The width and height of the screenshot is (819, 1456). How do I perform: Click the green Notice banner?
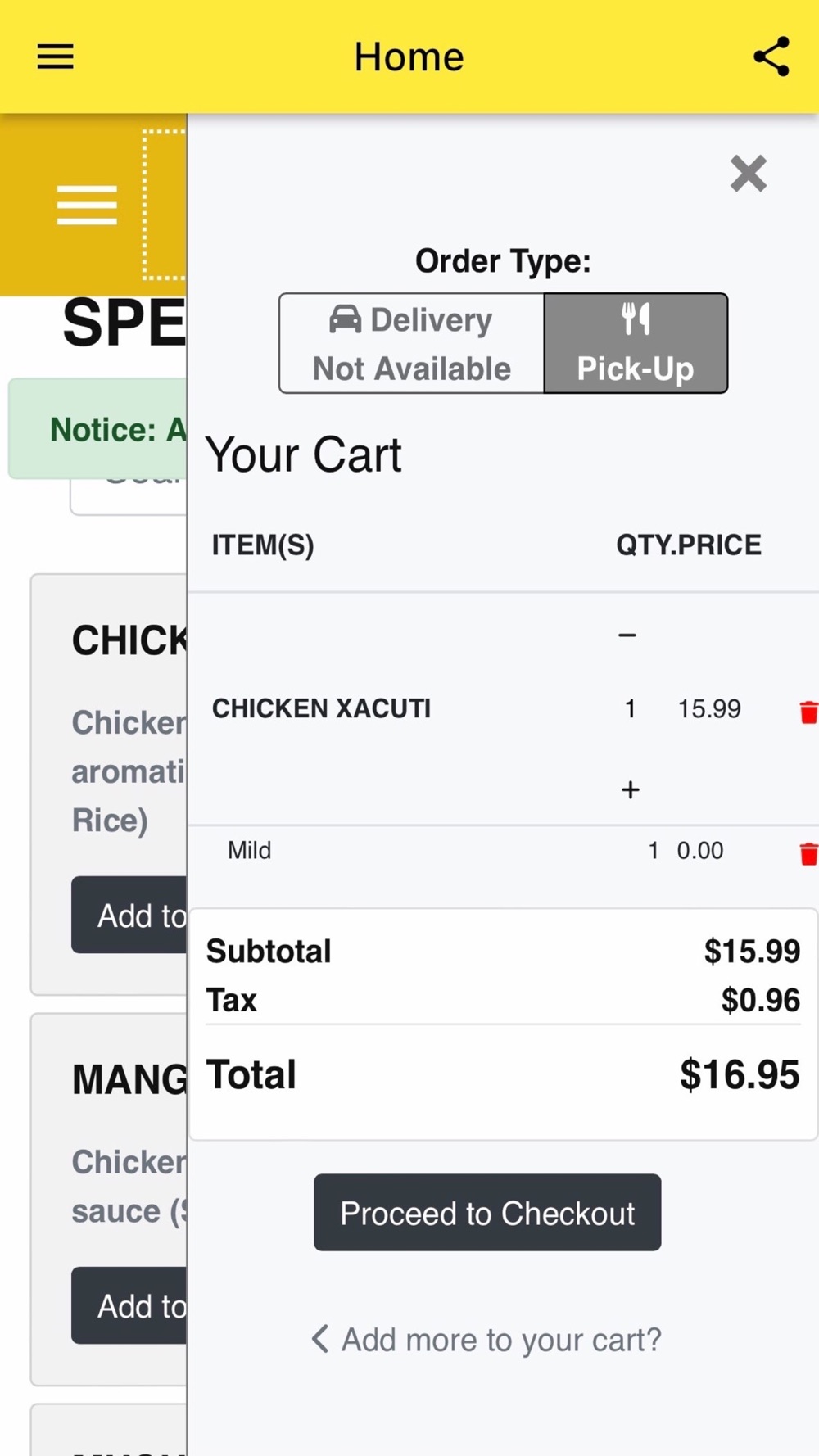(x=97, y=428)
